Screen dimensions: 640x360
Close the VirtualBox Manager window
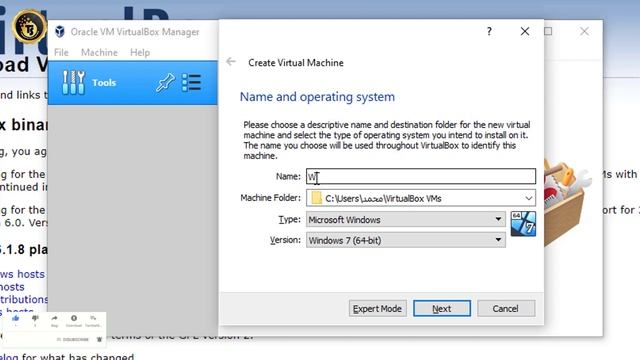[584, 31]
